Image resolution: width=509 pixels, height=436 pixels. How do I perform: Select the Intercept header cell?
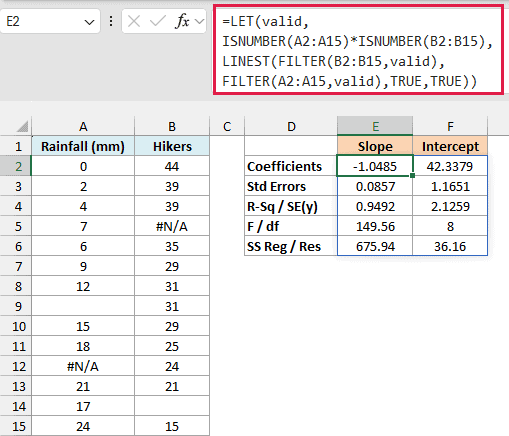point(450,146)
